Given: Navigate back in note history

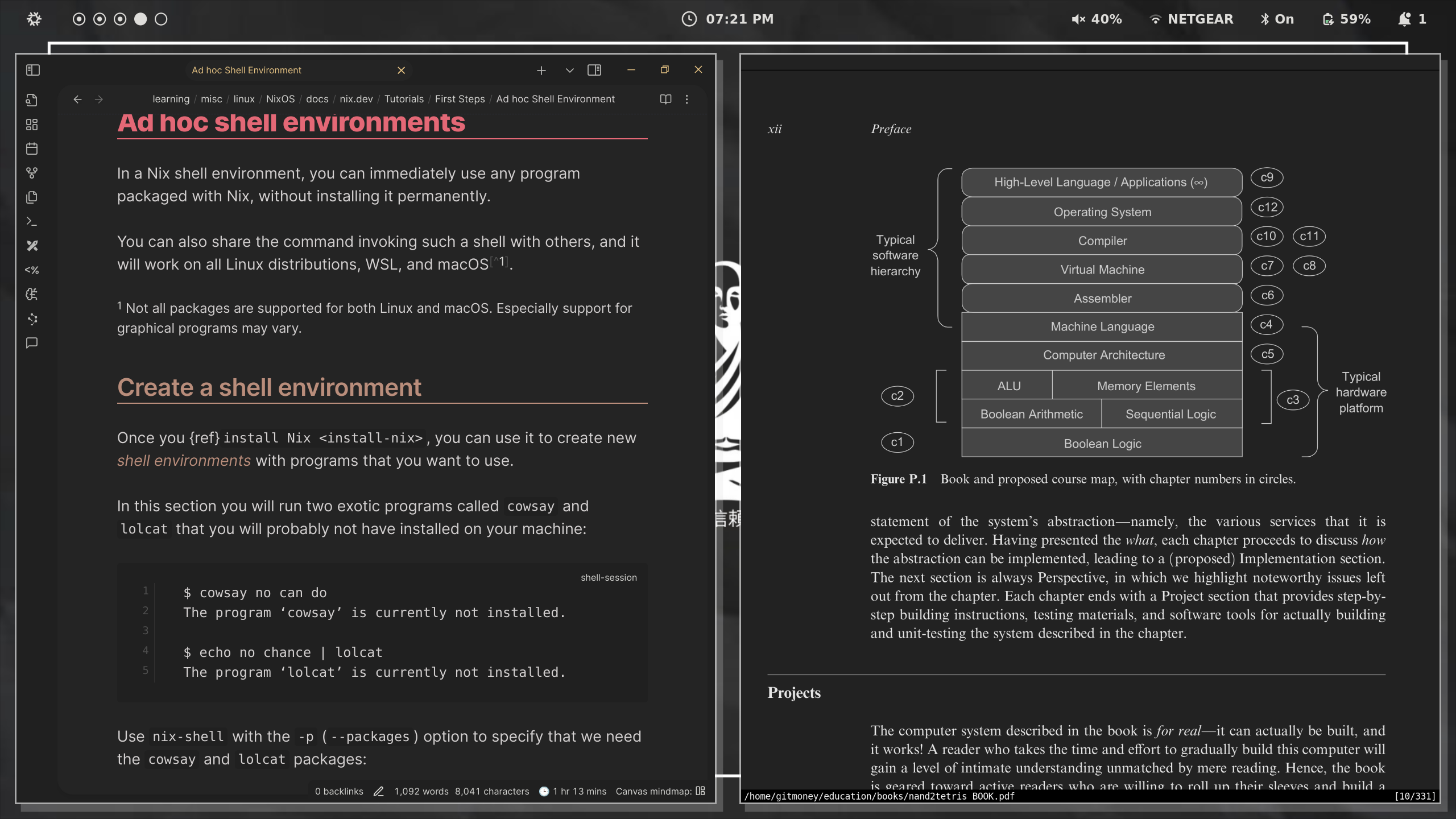Looking at the screenshot, I should [77, 99].
